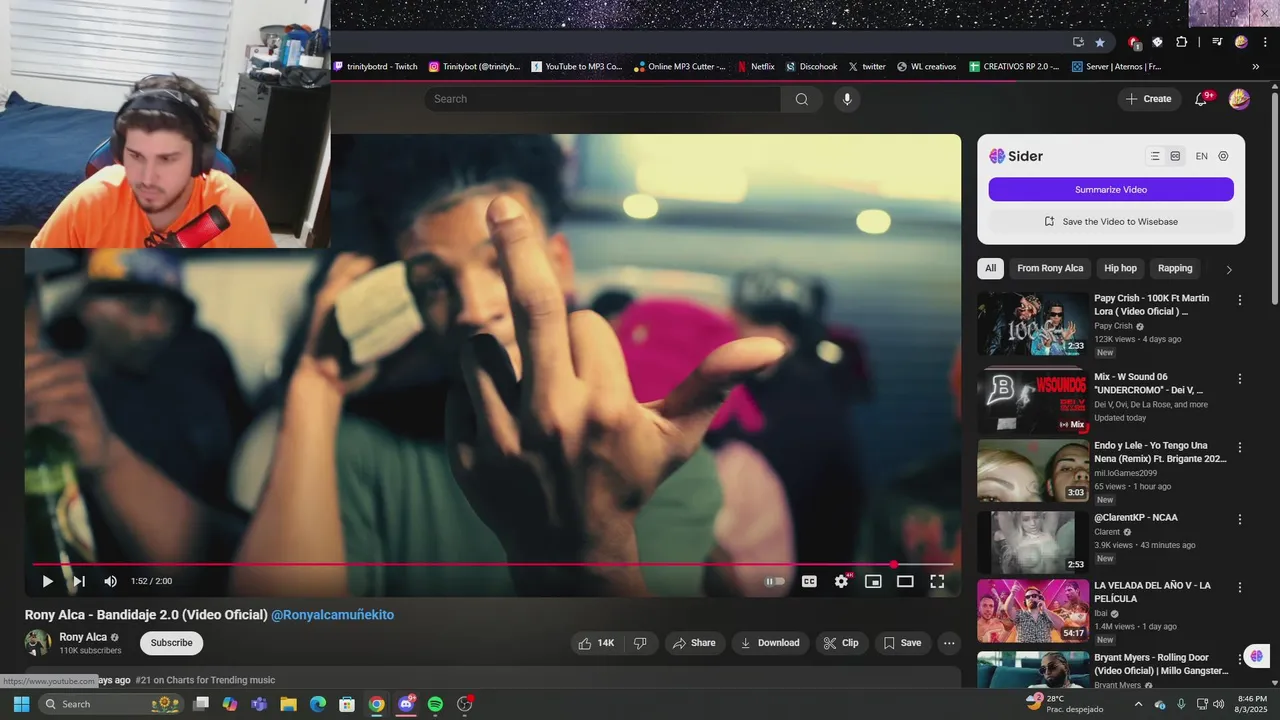
Task: Dislike the video
Action: click(641, 643)
